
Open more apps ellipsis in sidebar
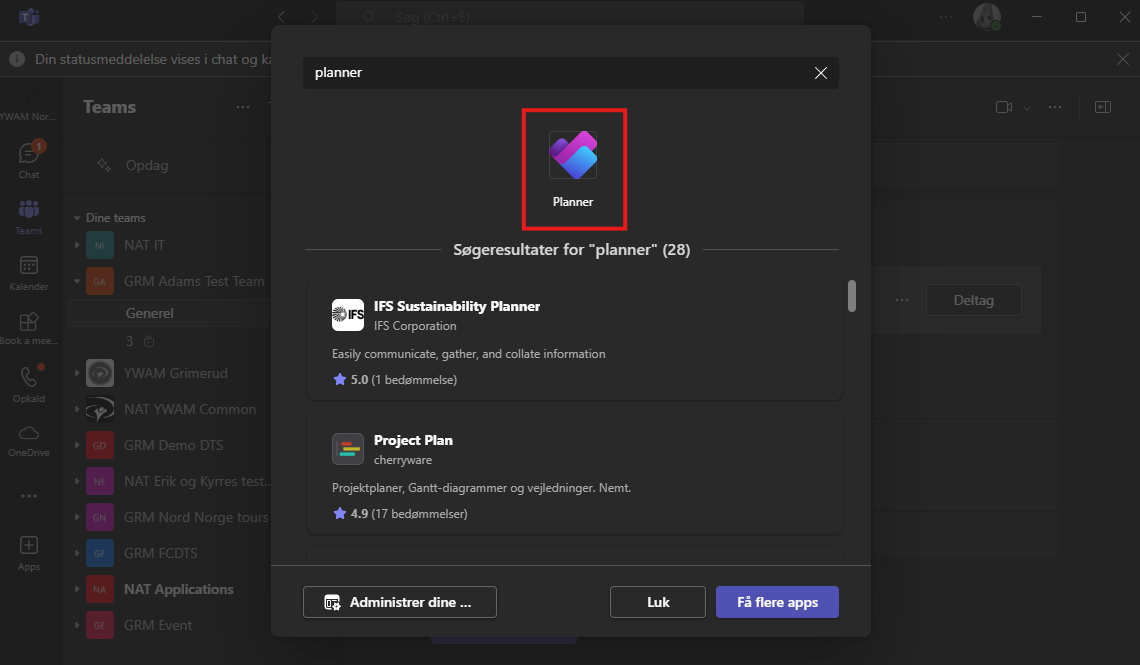[x=29, y=496]
